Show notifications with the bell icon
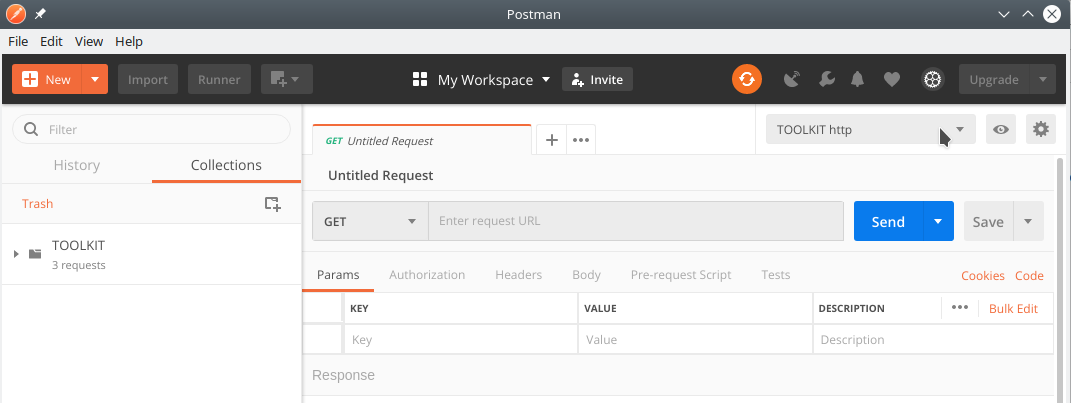 (857, 80)
